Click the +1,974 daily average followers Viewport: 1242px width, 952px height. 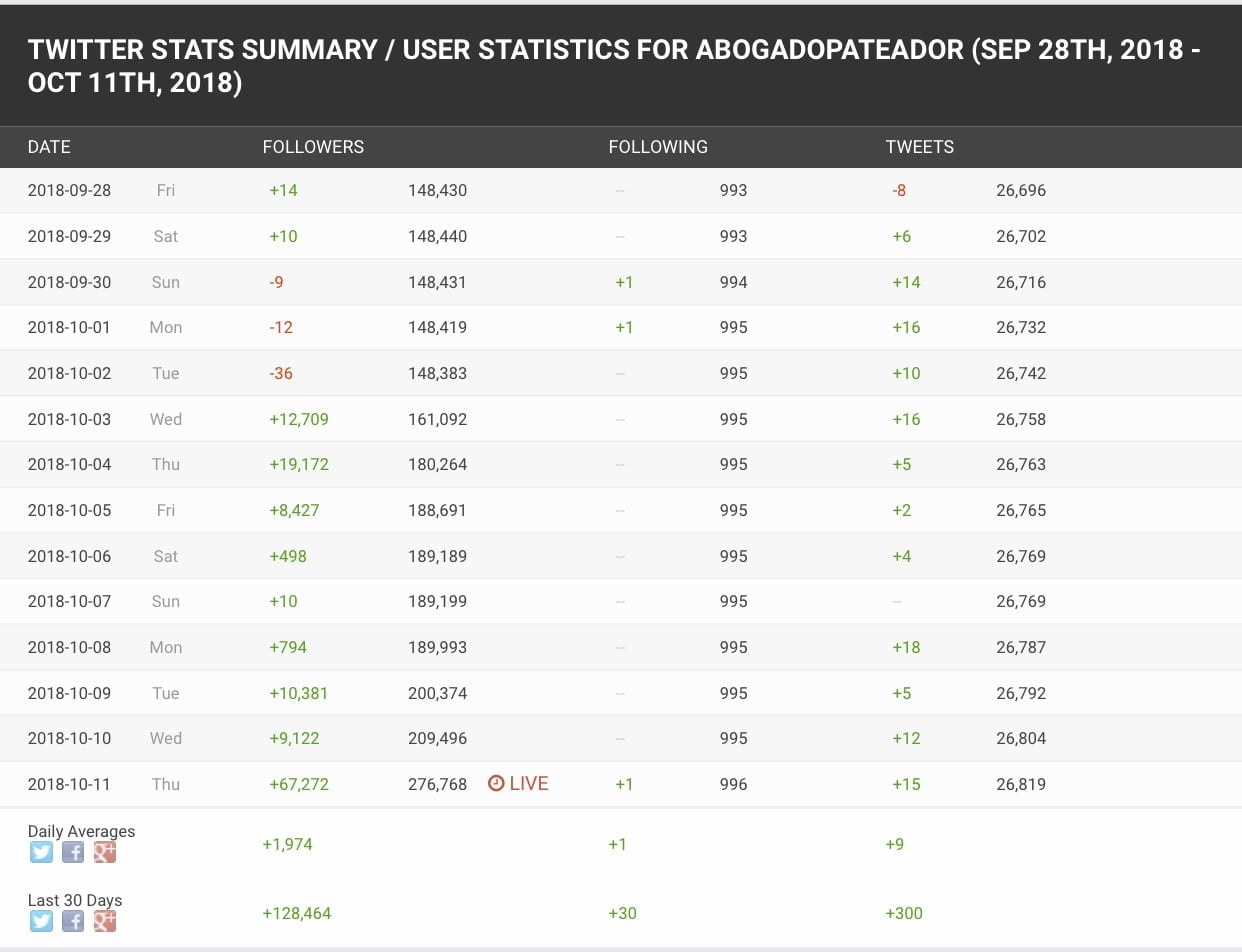pyautogui.click(x=288, y=844)
